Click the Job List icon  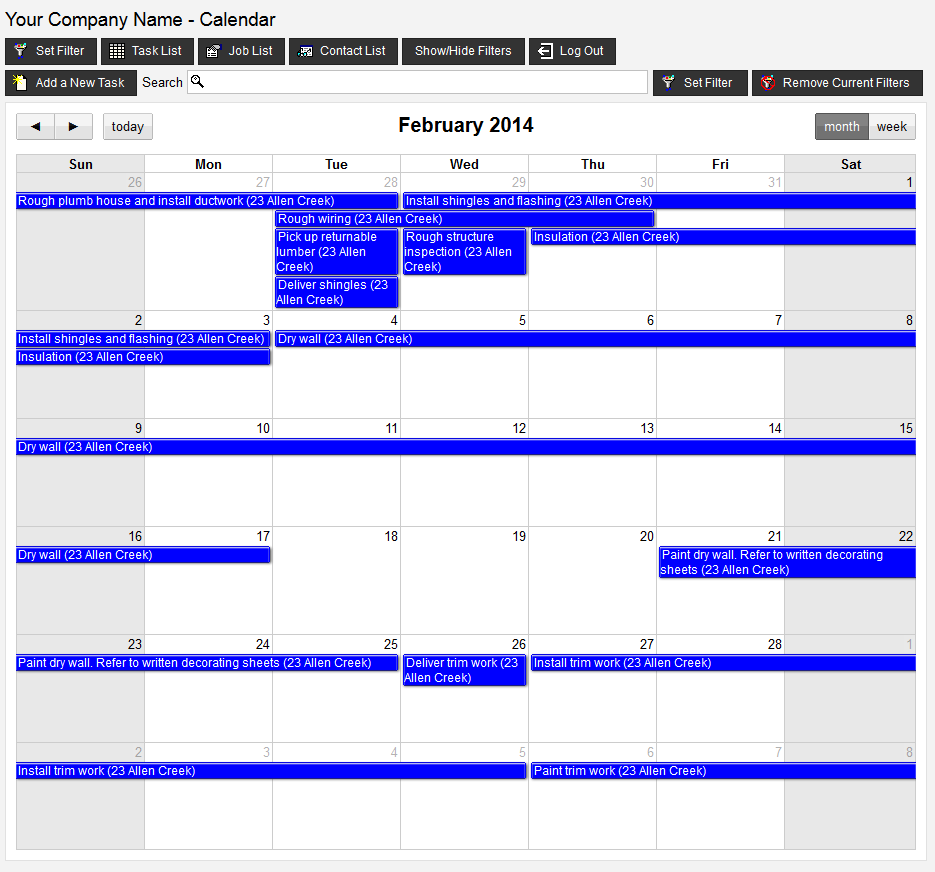(x=213, y=51)
